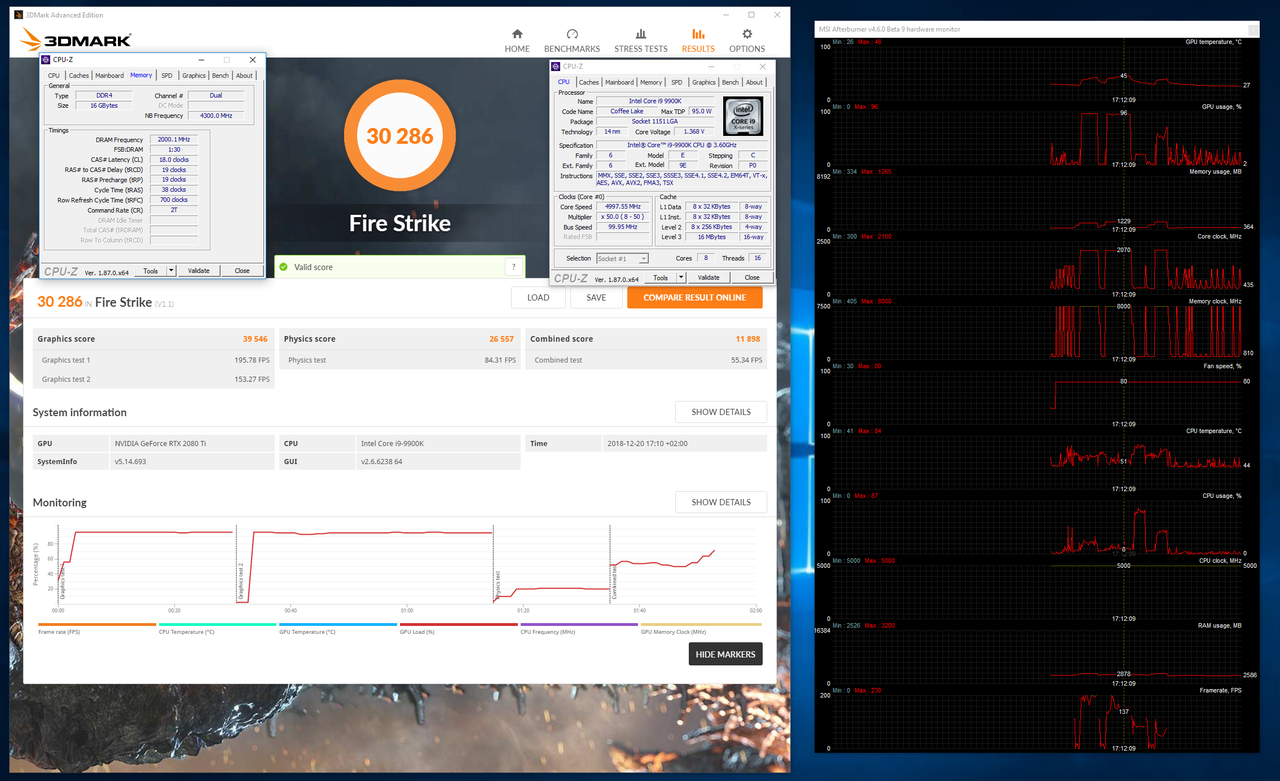Click Graphics test 2 marker in Monitoring chart
This screenshot has width=1280, height=781.
241,581
